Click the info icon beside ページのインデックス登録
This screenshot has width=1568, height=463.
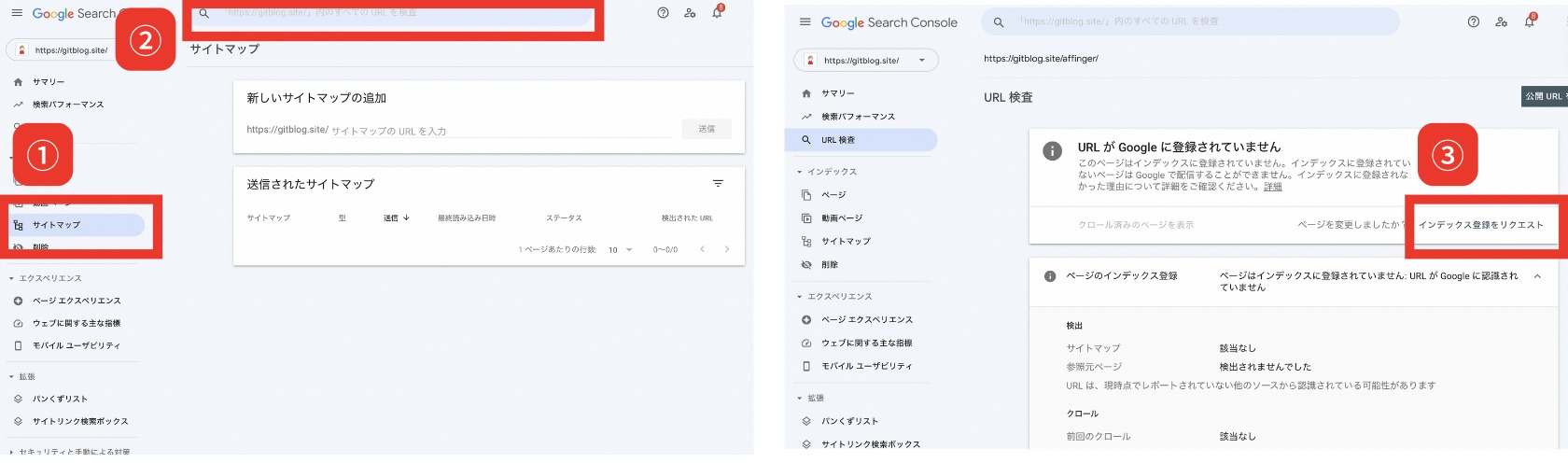point(1050,276)
